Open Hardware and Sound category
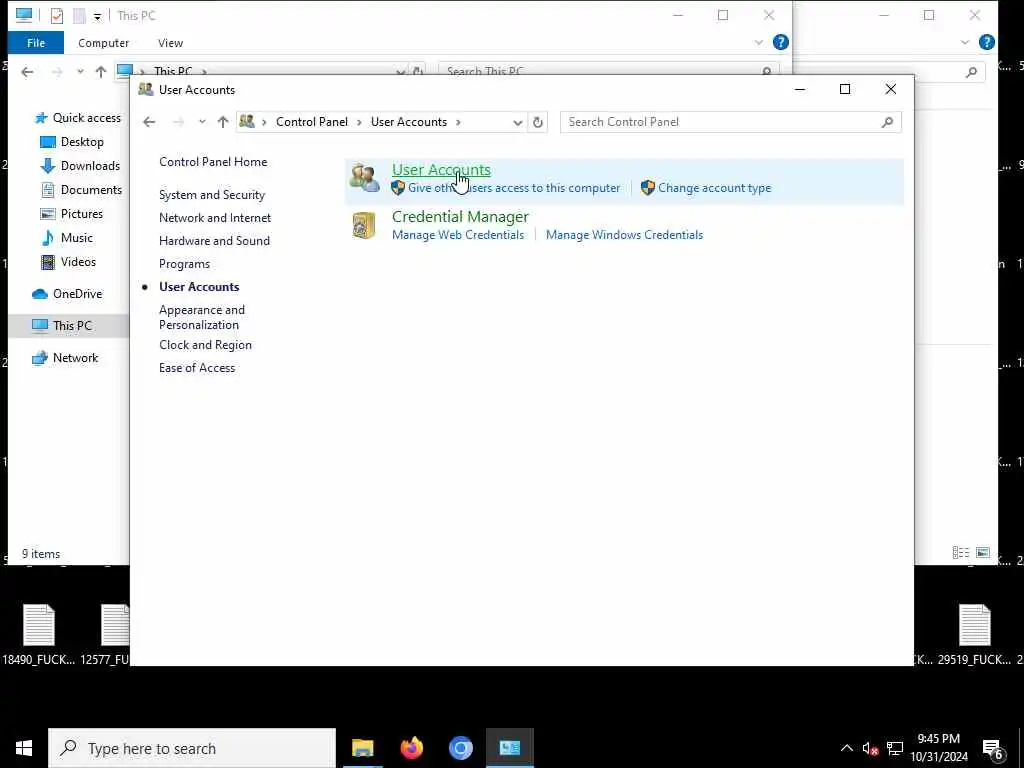The image size is (1024, 768). coord(214,241)
